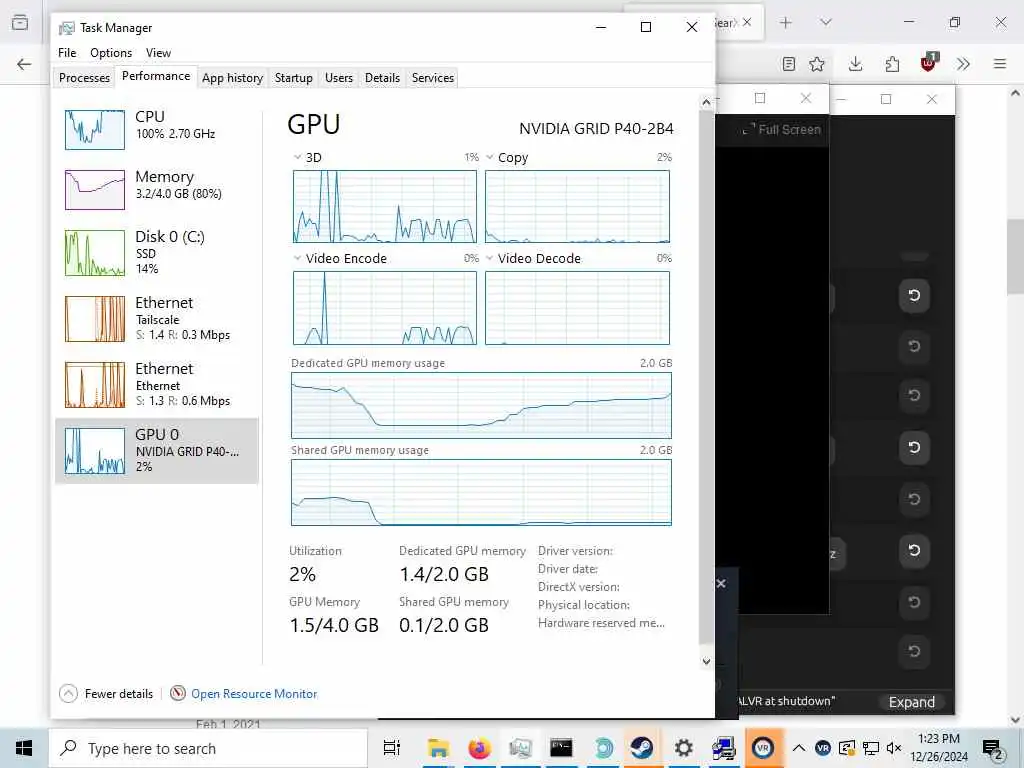The width and height of the screenshot is (1024, 768).
Task: Click the Task Manager taskbar icon
Action: click(x=520, y=748)
